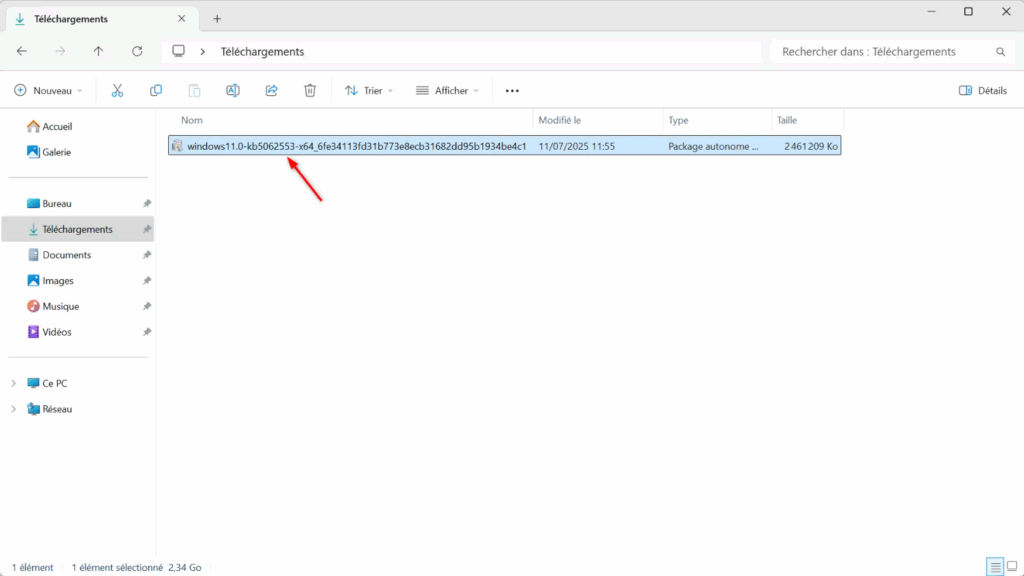Screen dimensions: 1024x576
Task: Select Ce PC in the sidebar
Action: 46,383
